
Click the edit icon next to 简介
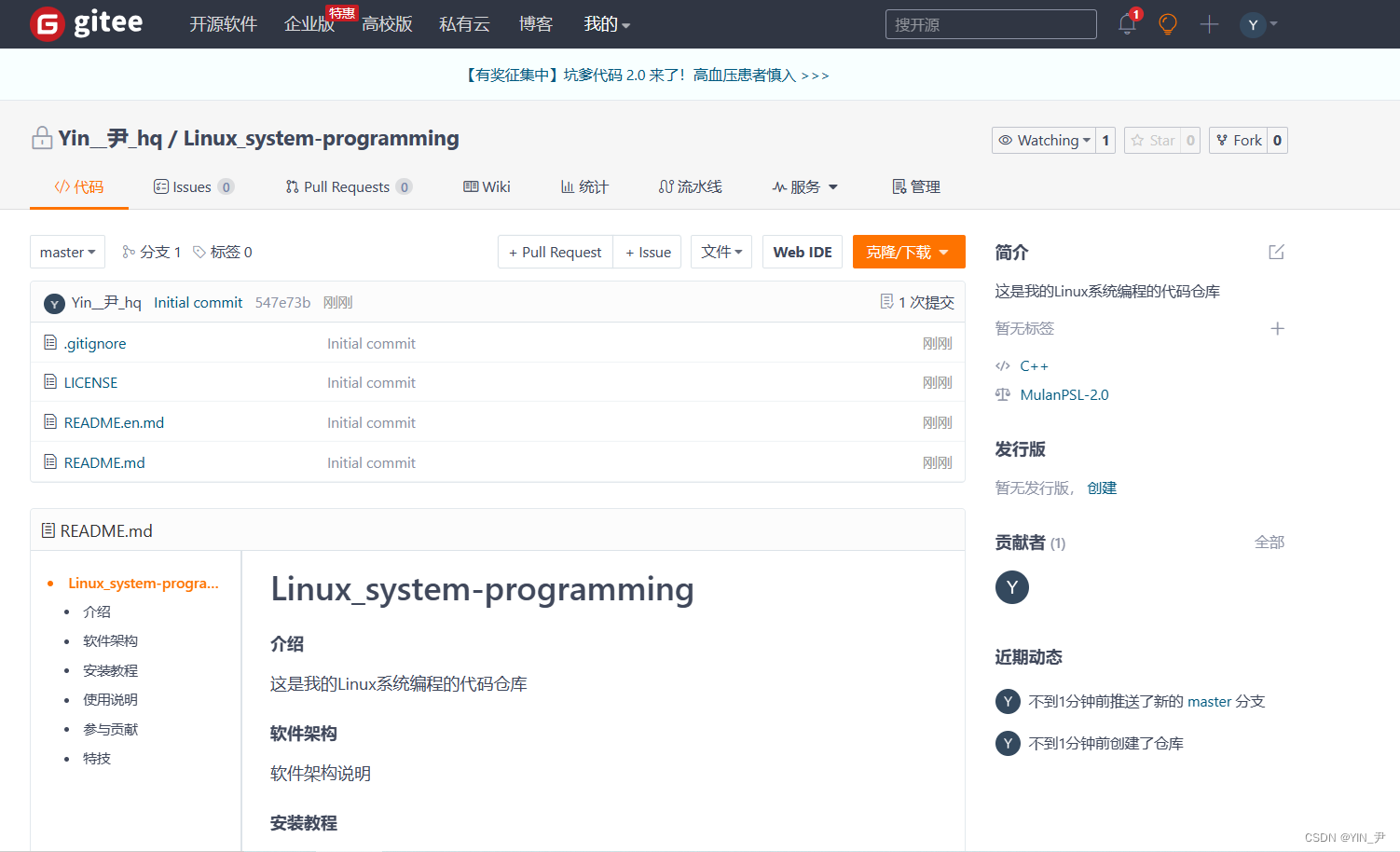tap(1276, 252)
